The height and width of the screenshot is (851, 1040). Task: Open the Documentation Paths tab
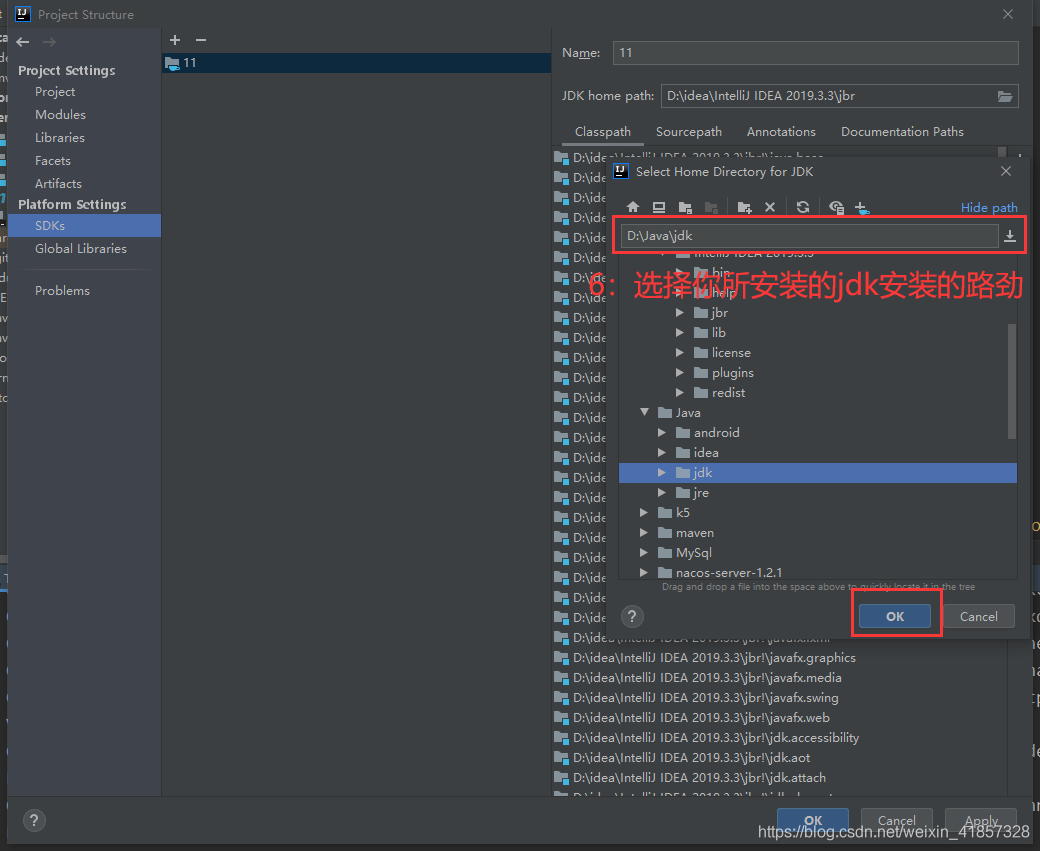[x=902, y=132]
